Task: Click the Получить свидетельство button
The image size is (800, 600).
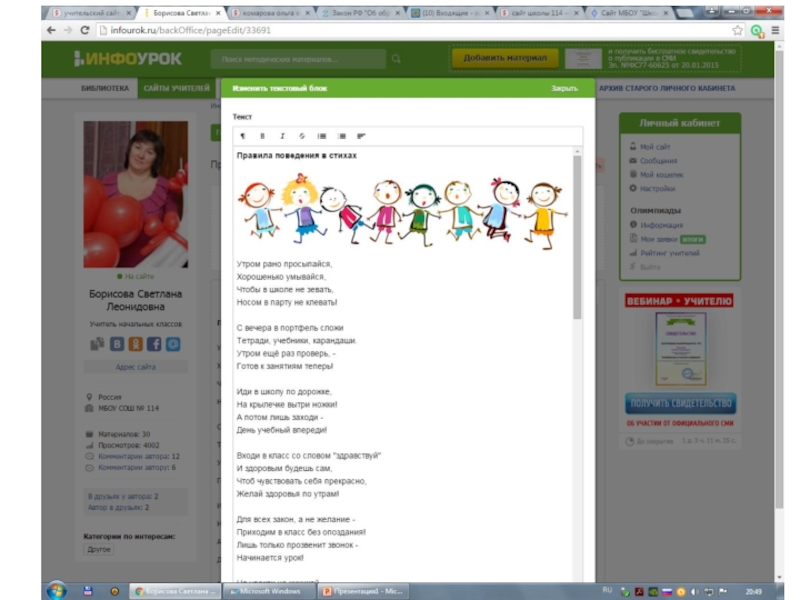Action: (x=680, y=404)
